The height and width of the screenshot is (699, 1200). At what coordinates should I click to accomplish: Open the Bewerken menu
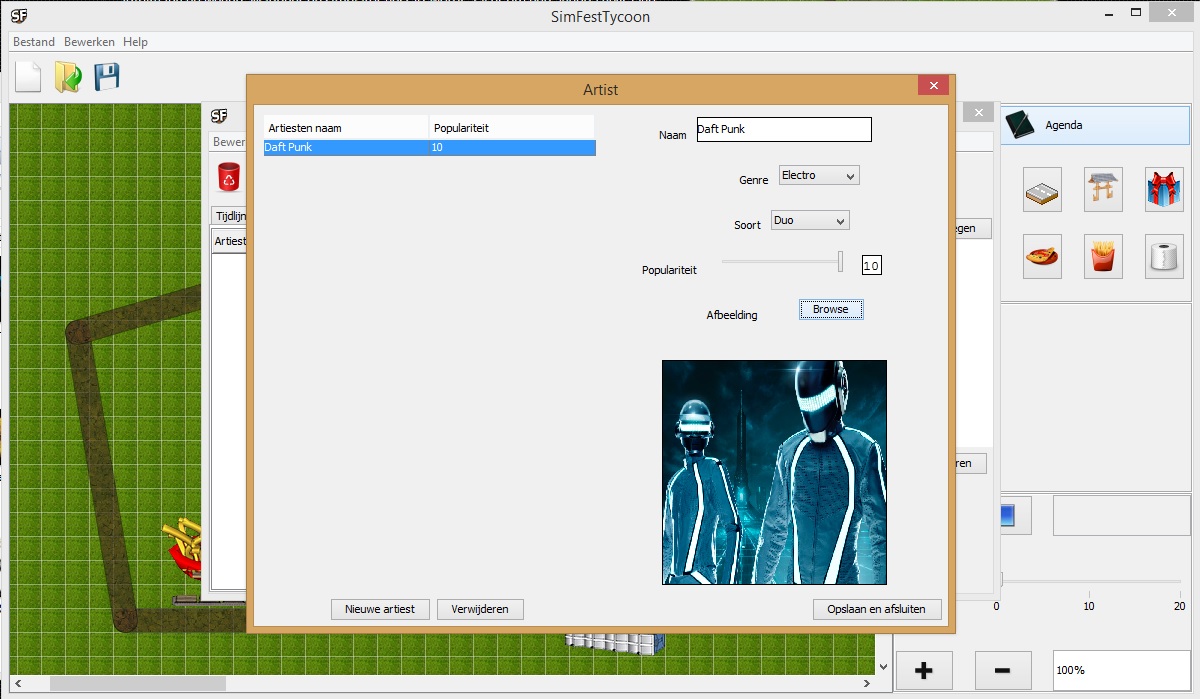click(x=89, y=42)
